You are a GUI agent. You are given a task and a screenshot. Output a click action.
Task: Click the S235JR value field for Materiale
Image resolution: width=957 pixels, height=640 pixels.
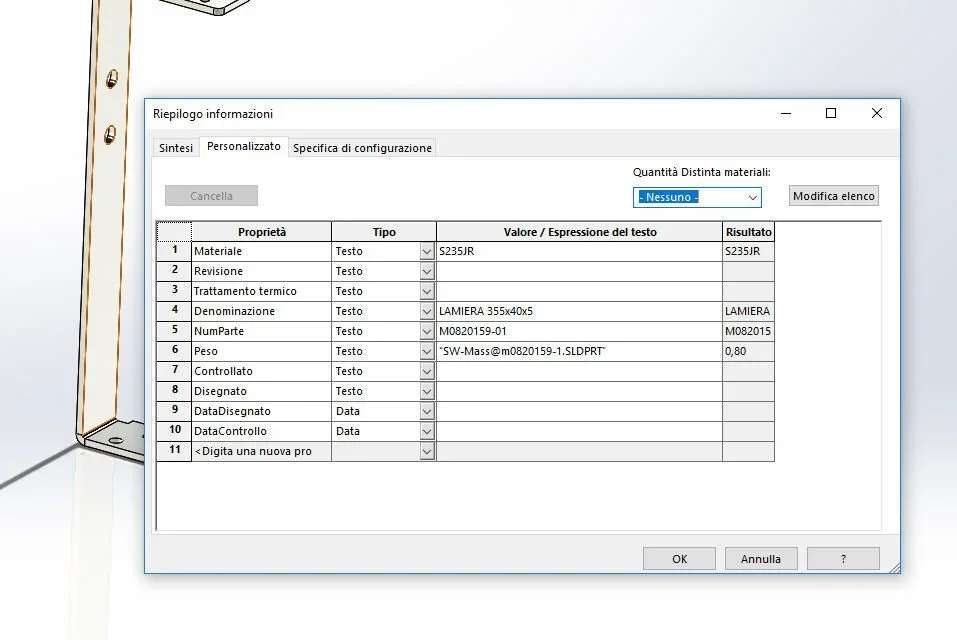tap(579, 251)
